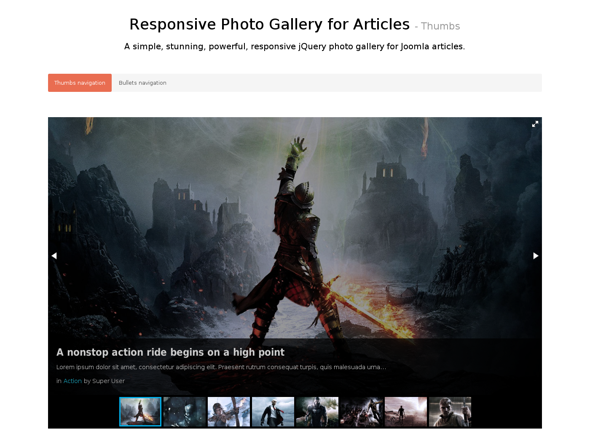Select the last thumbnail with man's face
This screenshot has height=437, width=590.
(x=450, y=412)
